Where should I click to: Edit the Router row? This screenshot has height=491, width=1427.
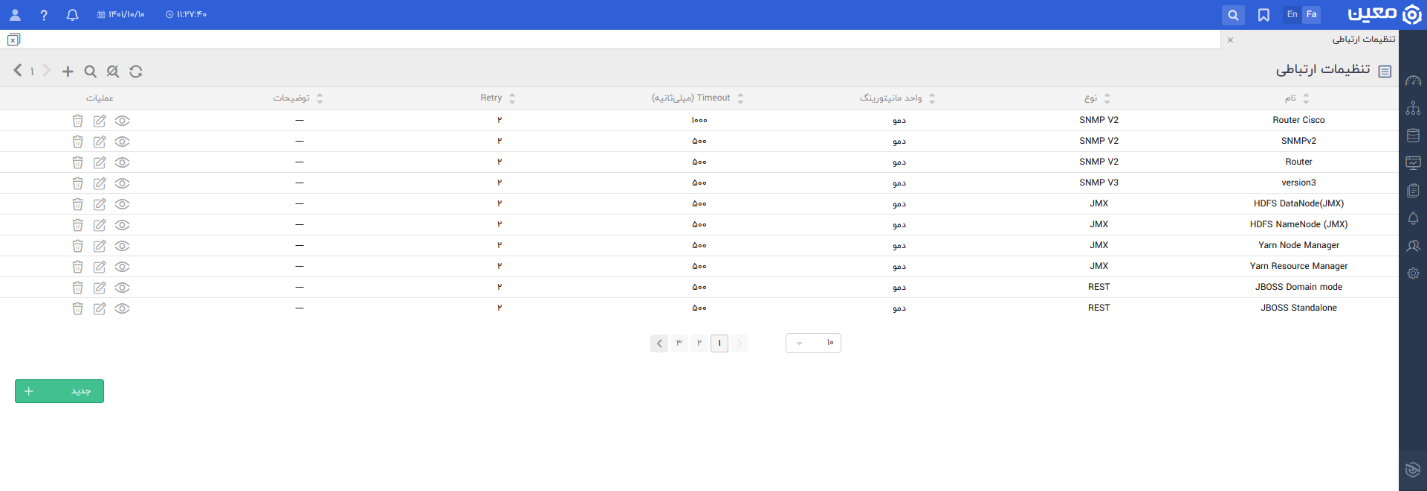tap(99, 162)
